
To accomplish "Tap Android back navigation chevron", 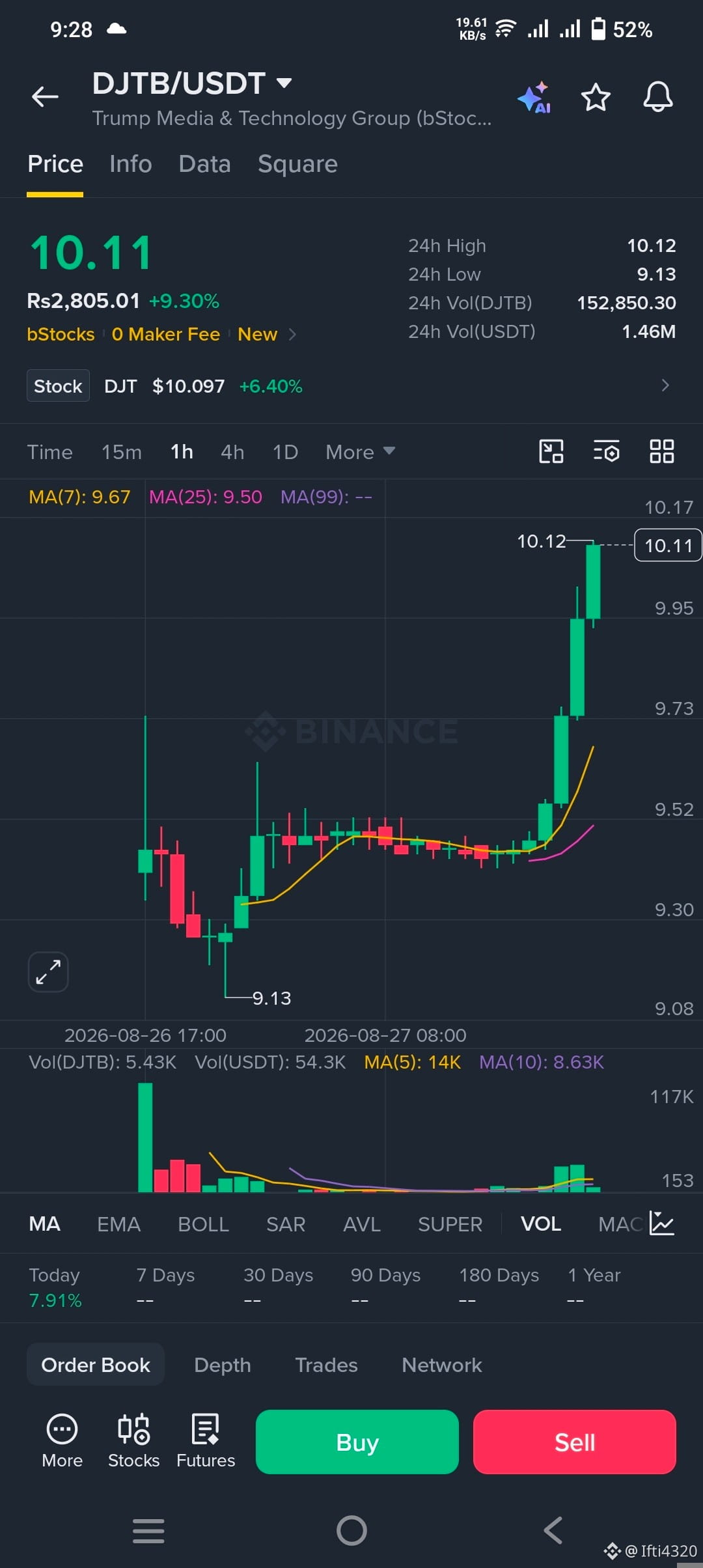I will tap(553, 1530).
